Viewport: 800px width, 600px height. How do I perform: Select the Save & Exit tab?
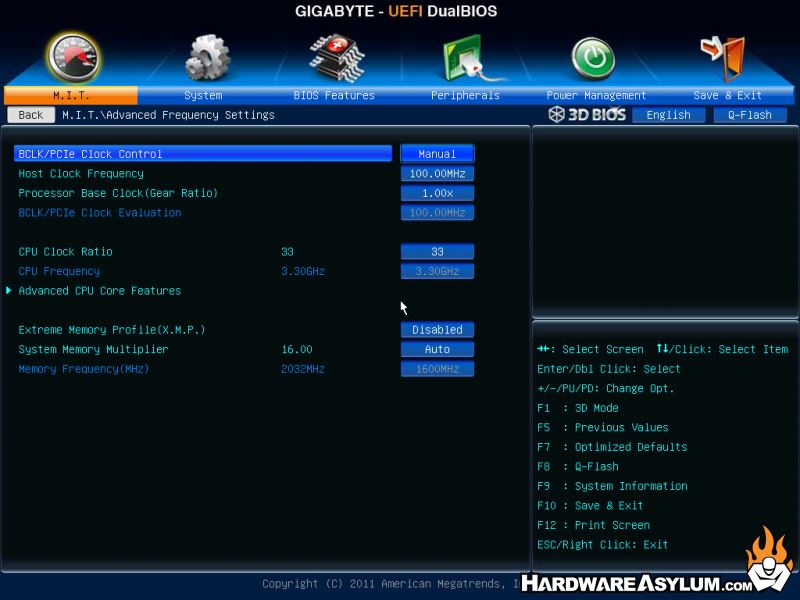pyautogui.click(x=728, y=95)
